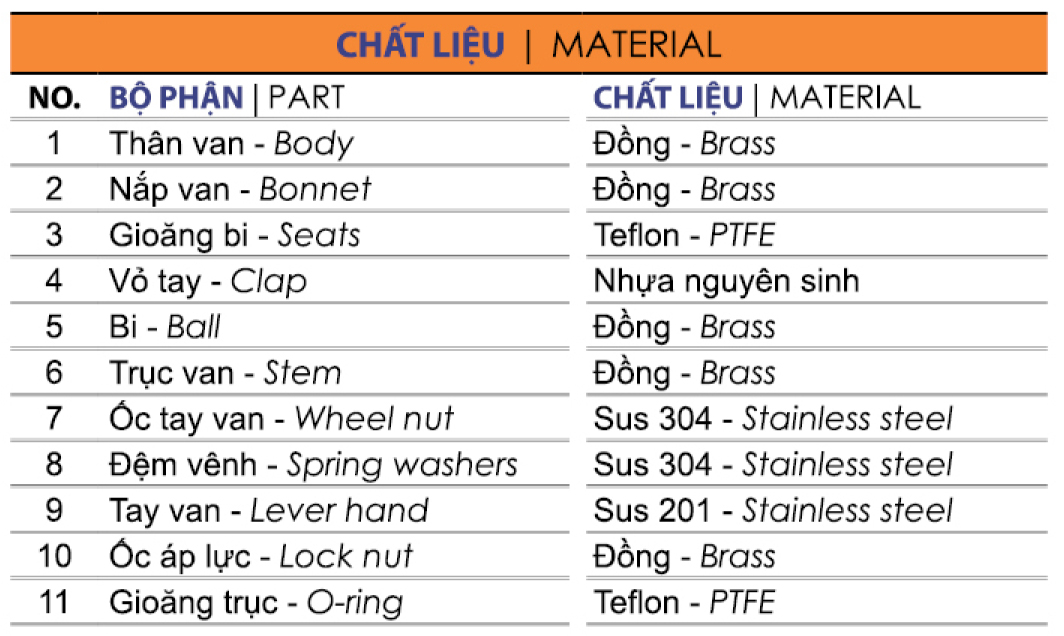This screenshot has height=636, width=1064.
Task: Click the "NO." column header
Action: [54, 97]
